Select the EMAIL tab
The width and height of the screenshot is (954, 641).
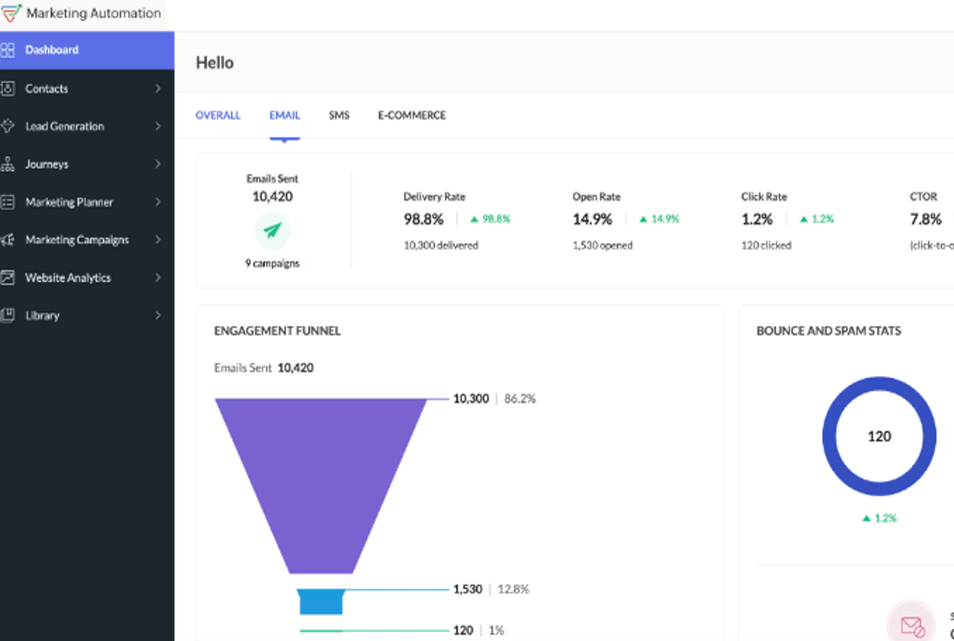click(285, 115)
